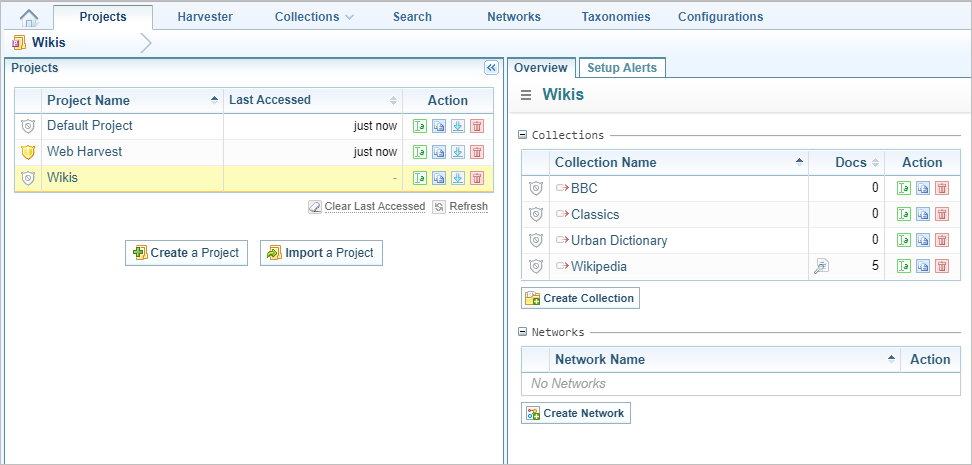Screen dimensions: 972x465
Task: Open the Harvester tab
Action: (x=205, y=17)
